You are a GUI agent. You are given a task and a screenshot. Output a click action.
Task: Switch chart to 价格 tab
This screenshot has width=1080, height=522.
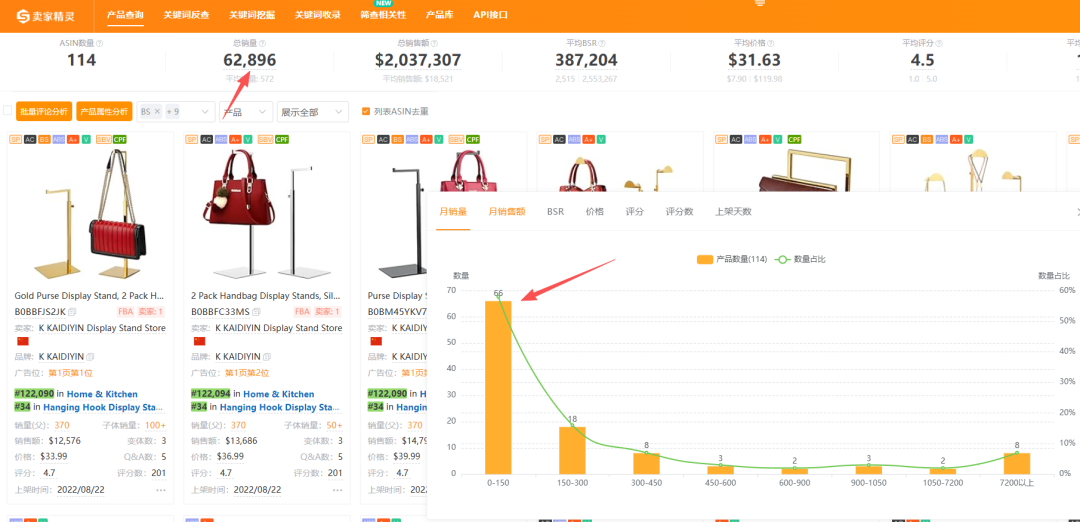[x=594, y=211]
